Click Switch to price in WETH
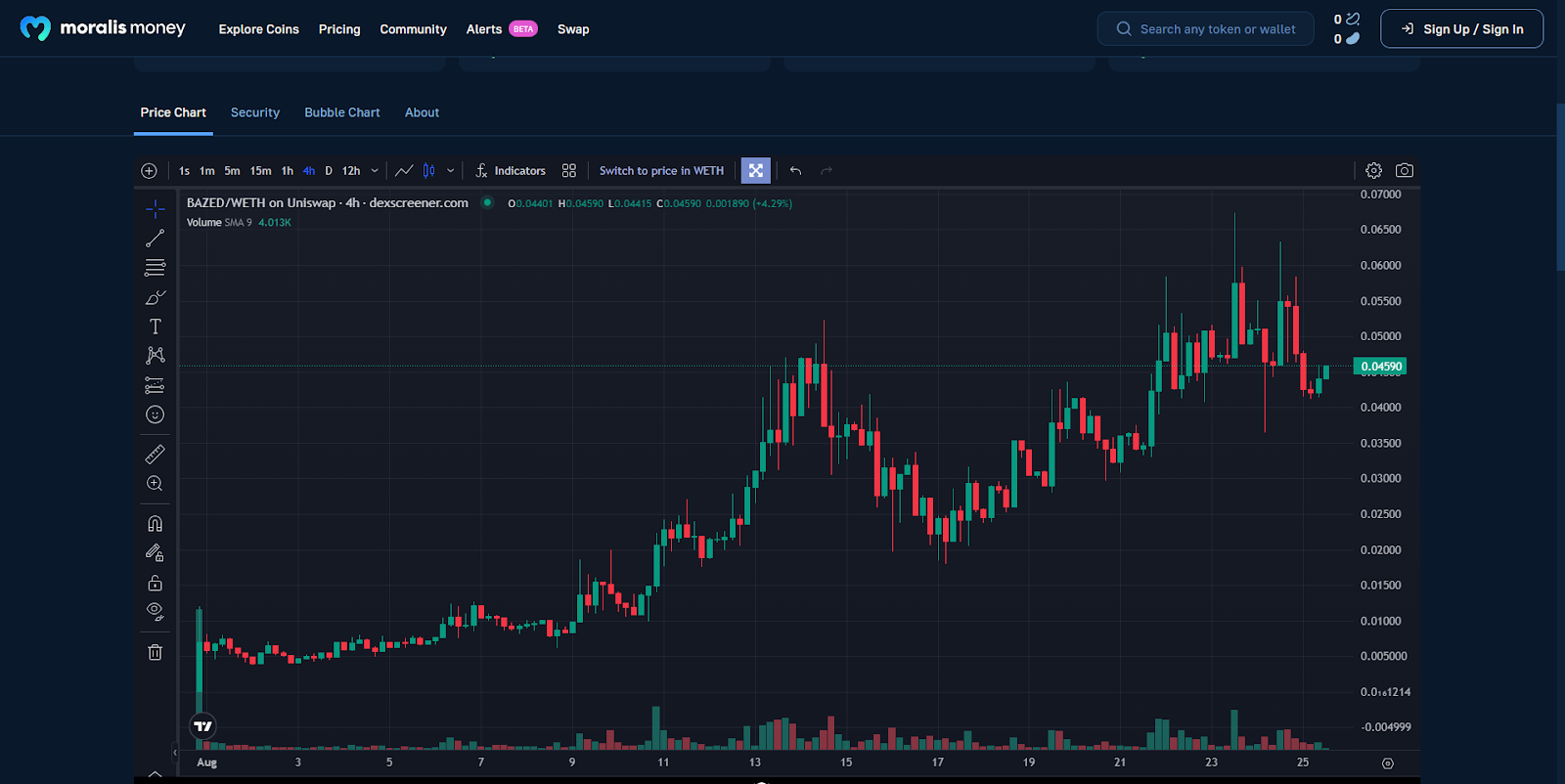The height and width of the screenshot is (784, 1565). [x=661, y=171]
